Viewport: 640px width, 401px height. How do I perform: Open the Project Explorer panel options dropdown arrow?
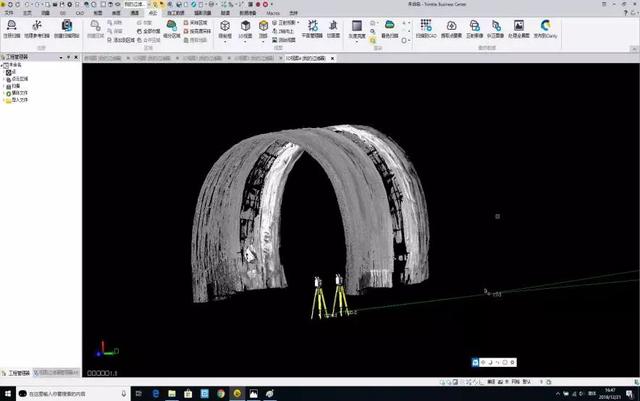[61, 58]
